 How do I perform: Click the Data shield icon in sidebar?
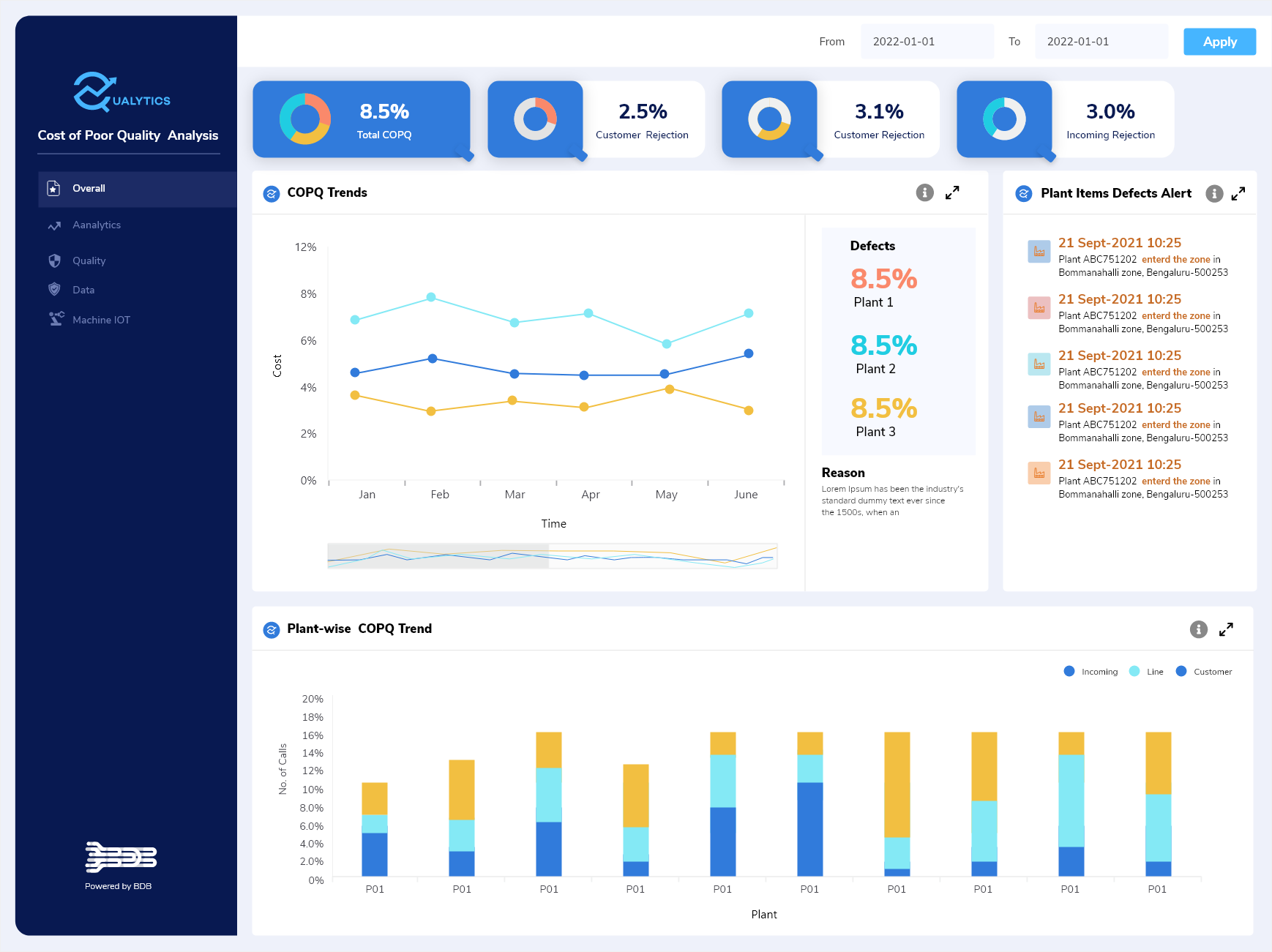tap(54, 290)
